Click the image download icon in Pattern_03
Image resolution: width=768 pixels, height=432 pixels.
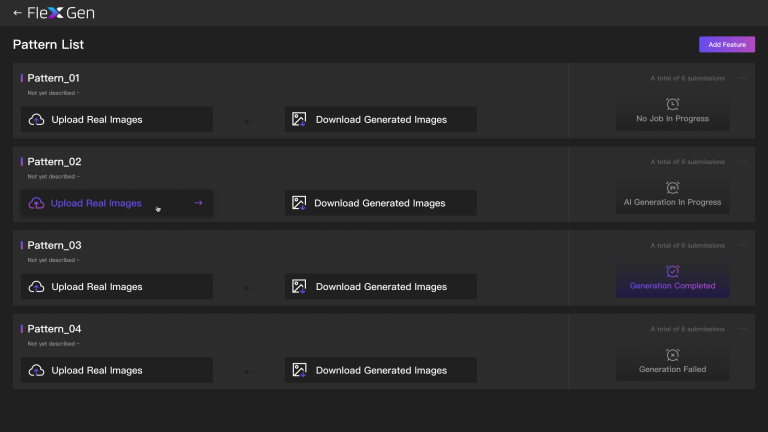click(x=298, y=287)
